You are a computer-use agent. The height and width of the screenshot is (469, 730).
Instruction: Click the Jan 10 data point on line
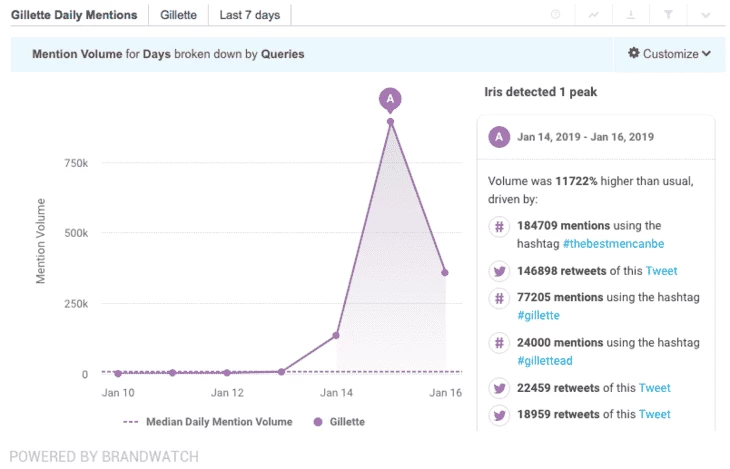click(x=118, y=374)
